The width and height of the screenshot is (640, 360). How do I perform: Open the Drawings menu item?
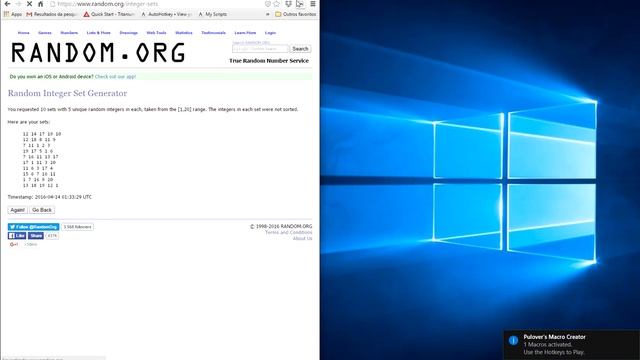pos(129,33)
